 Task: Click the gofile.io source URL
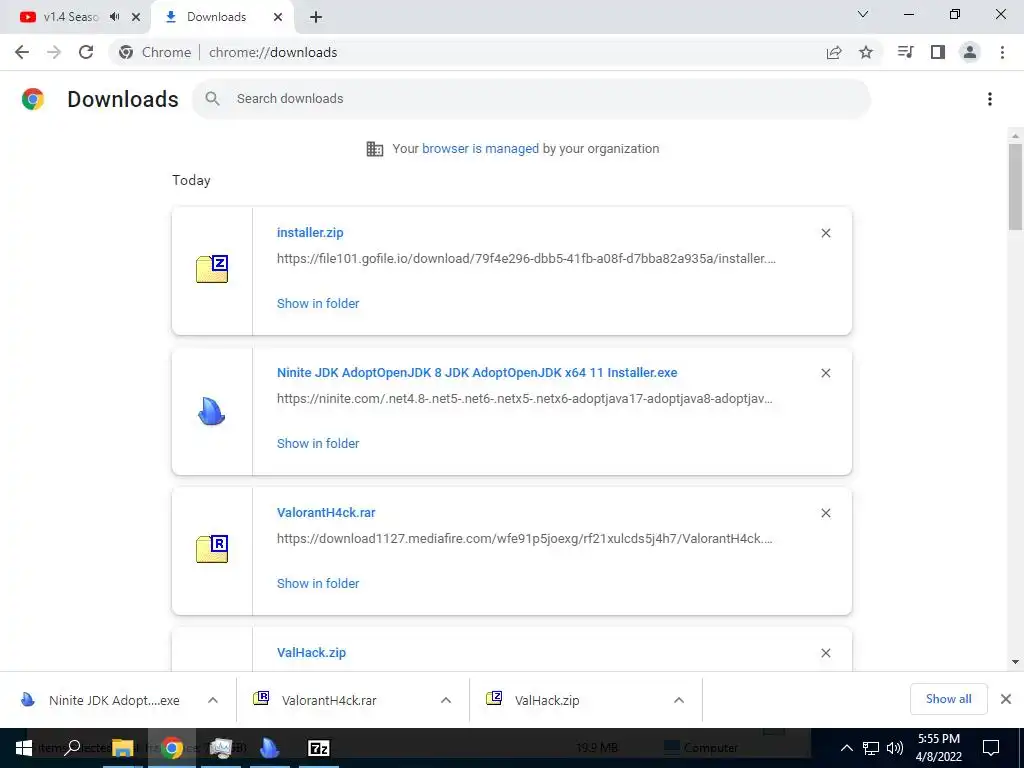coord(526,259)
